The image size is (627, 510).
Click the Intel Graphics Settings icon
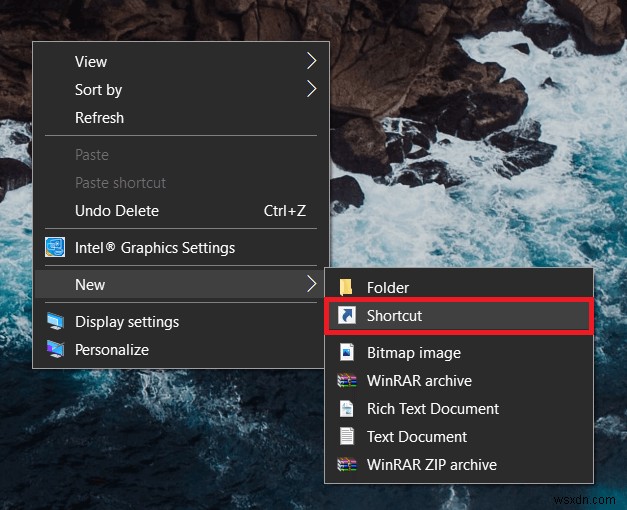tap(55, 247)
